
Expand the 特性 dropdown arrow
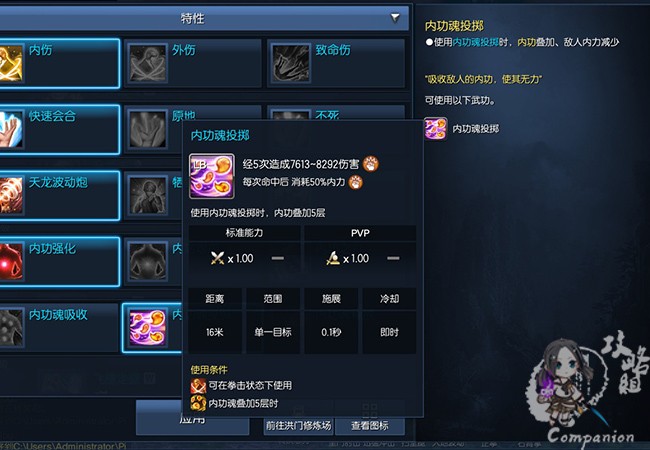[395, 17]
